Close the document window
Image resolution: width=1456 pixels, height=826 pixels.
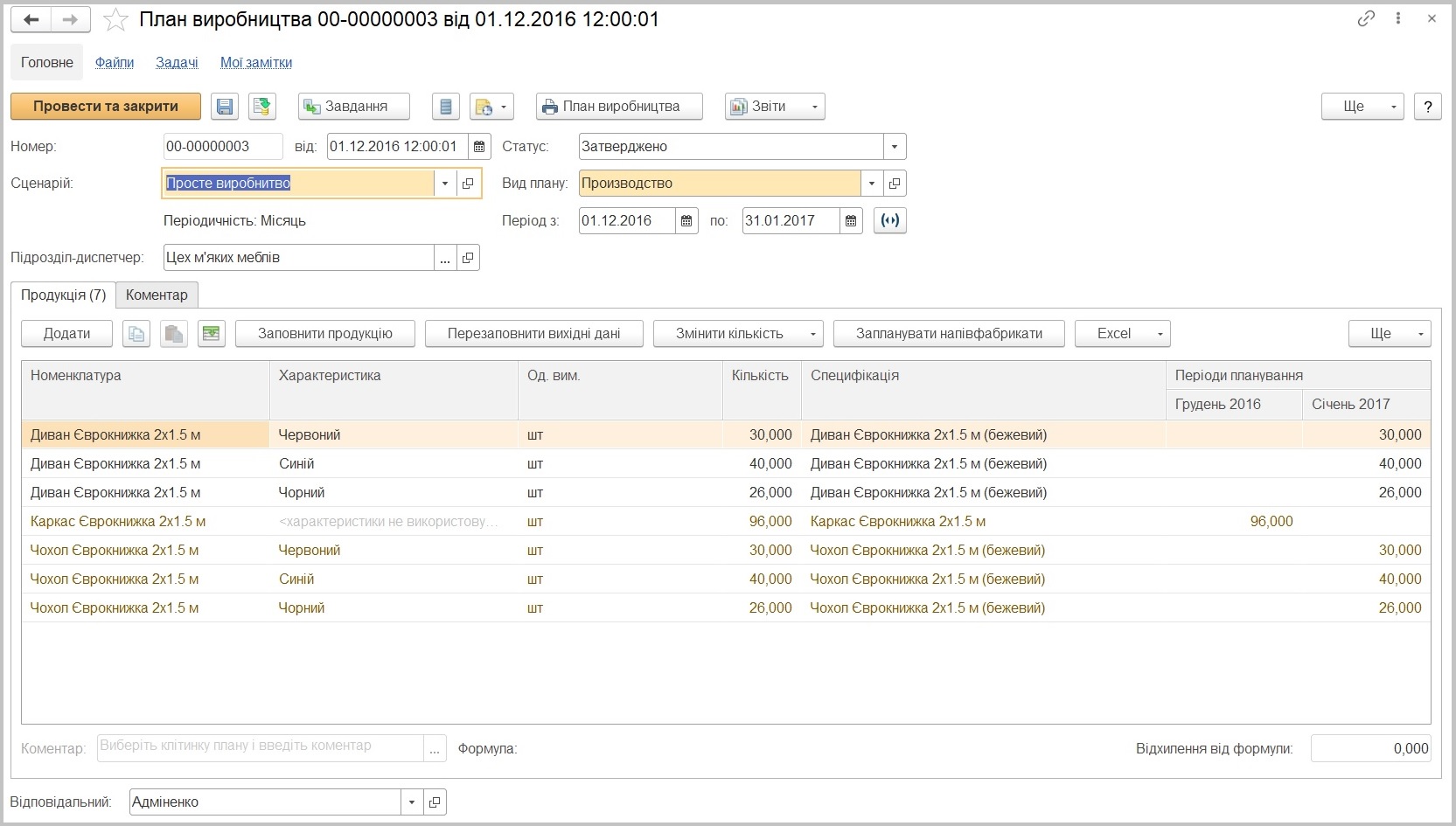(x=1432, y=18)
